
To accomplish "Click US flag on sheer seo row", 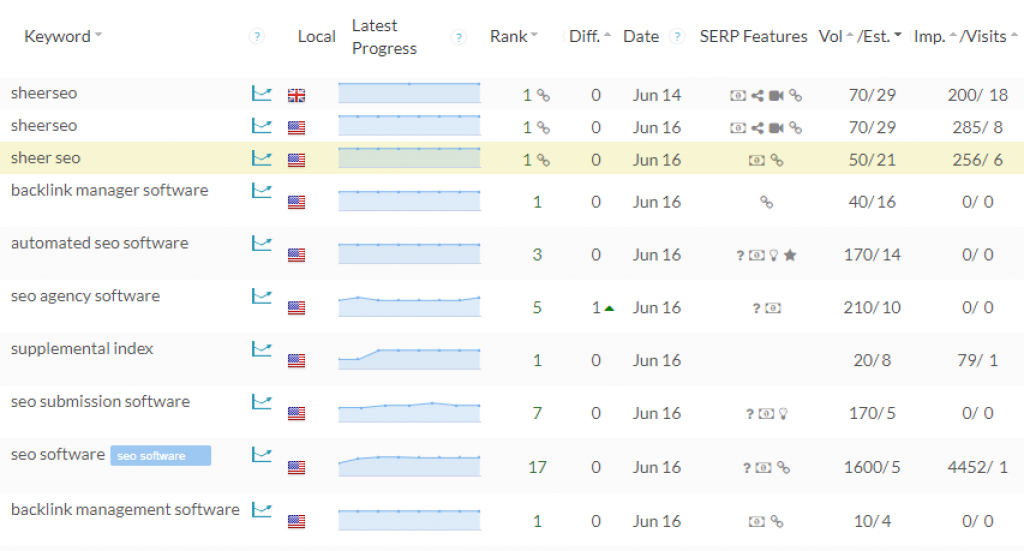I will point(296,160).
